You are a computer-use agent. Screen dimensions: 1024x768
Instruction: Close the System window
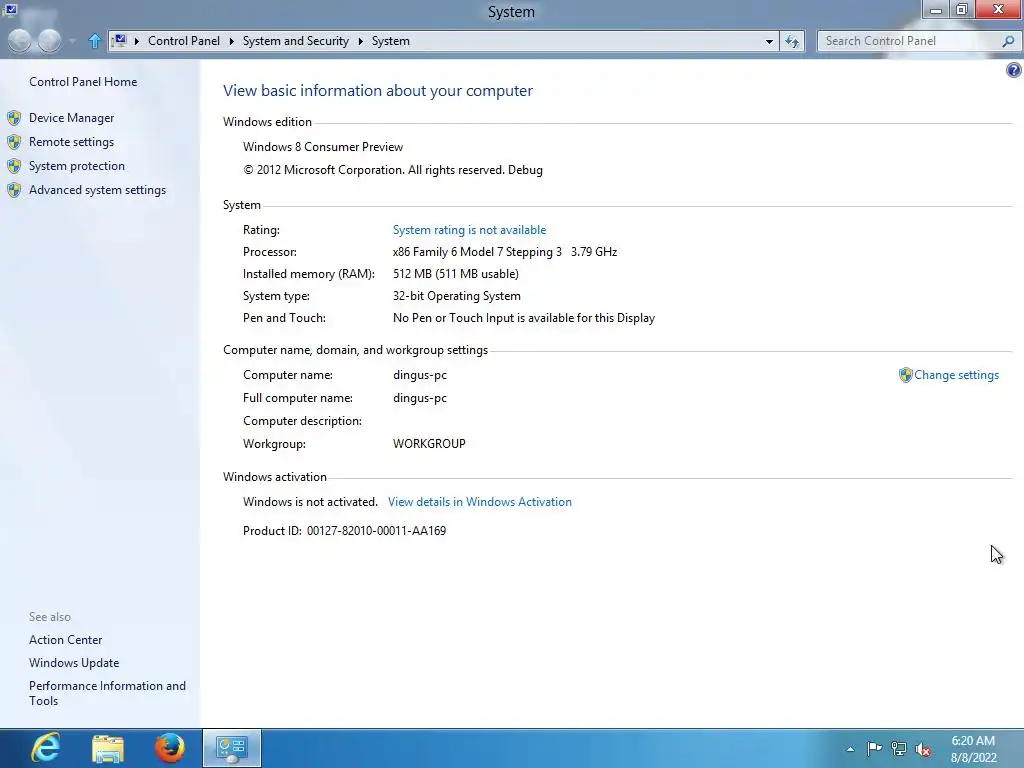(x=999, y=9)
